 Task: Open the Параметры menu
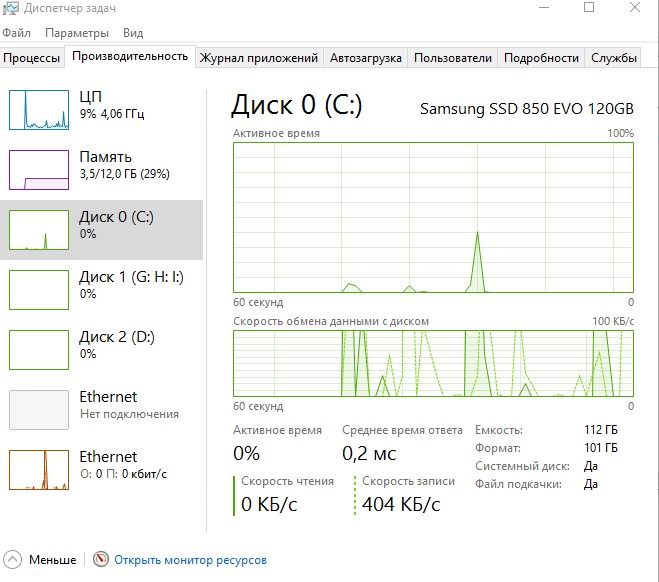pos(70,33)
